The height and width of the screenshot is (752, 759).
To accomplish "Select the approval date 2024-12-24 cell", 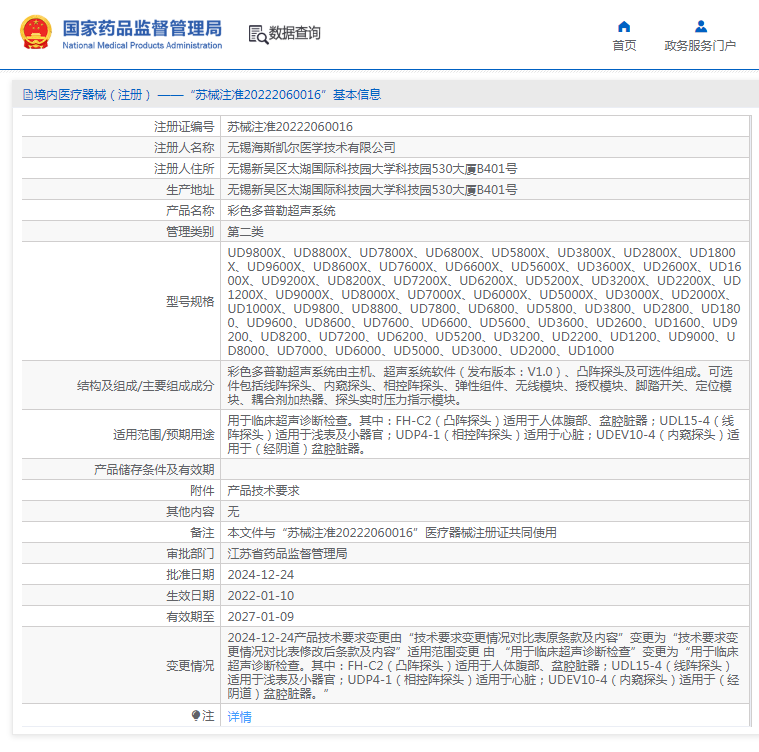I will coord(260,575).
